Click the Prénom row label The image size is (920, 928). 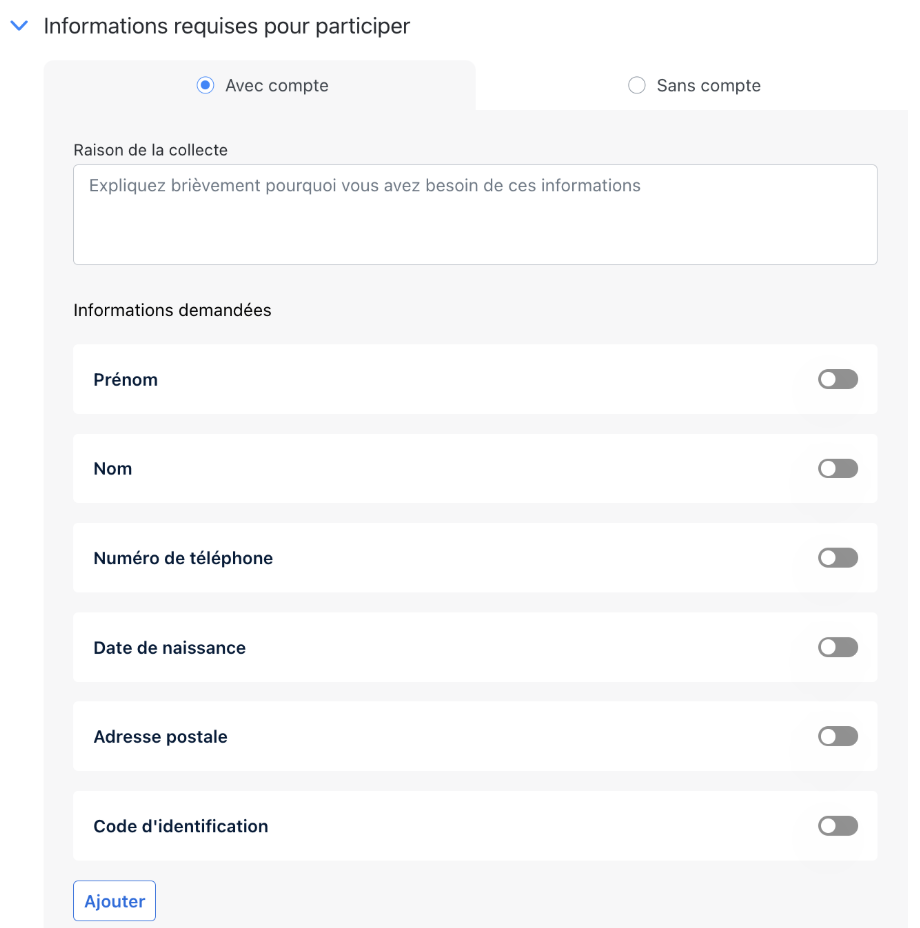pyautogui.click(x=125, y=380)
